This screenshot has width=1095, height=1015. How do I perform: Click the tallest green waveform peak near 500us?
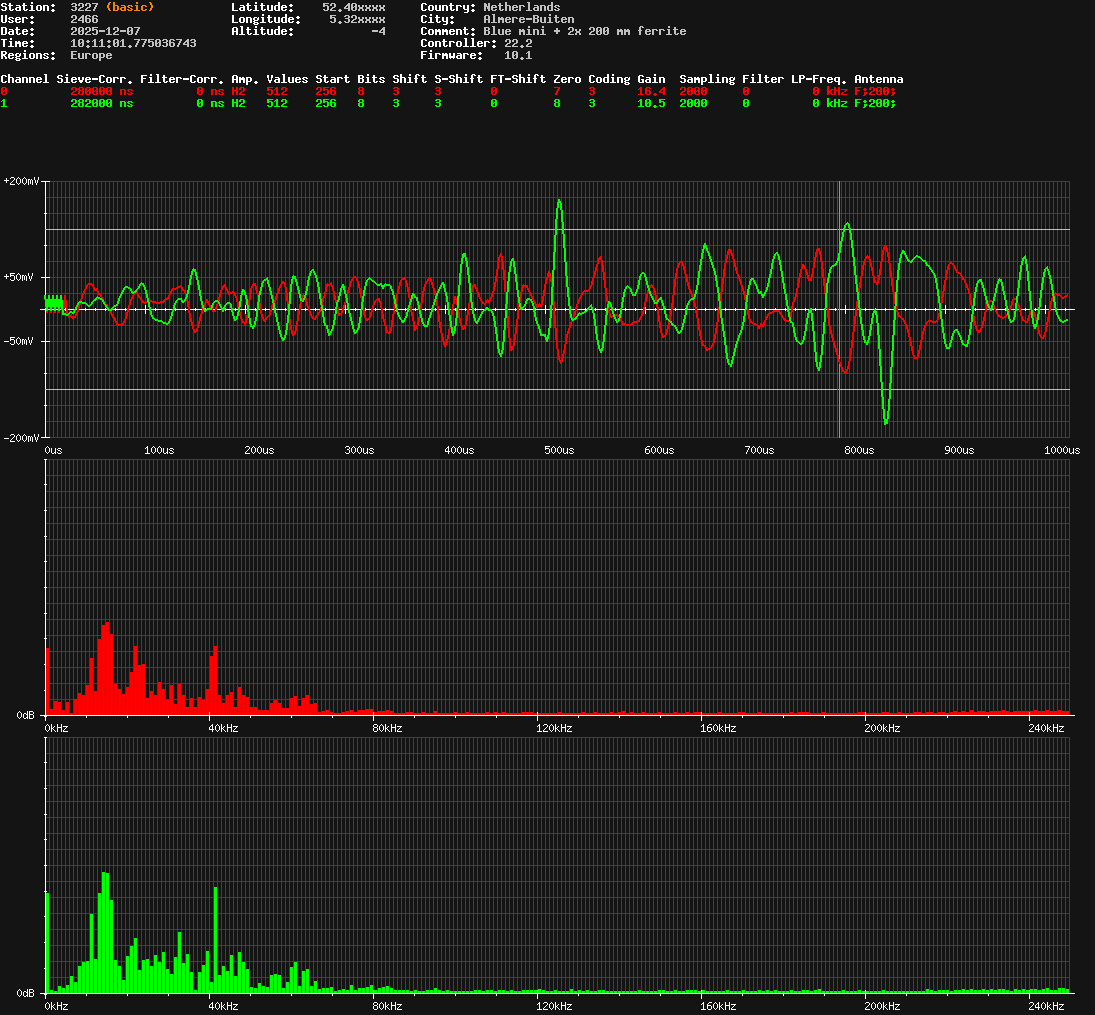point(559,202)
